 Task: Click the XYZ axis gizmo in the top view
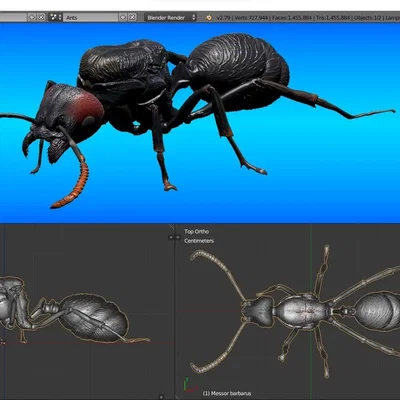(x=189, y=384)
